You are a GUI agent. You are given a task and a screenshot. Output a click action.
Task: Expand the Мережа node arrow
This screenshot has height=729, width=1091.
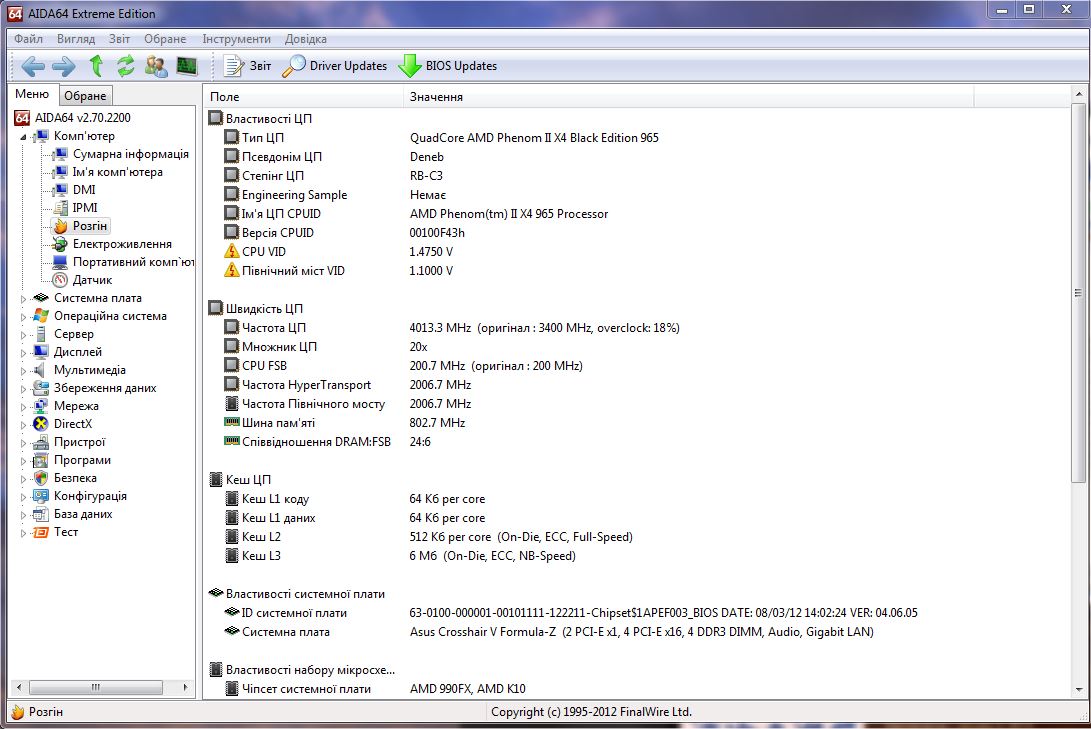[24, 407]
